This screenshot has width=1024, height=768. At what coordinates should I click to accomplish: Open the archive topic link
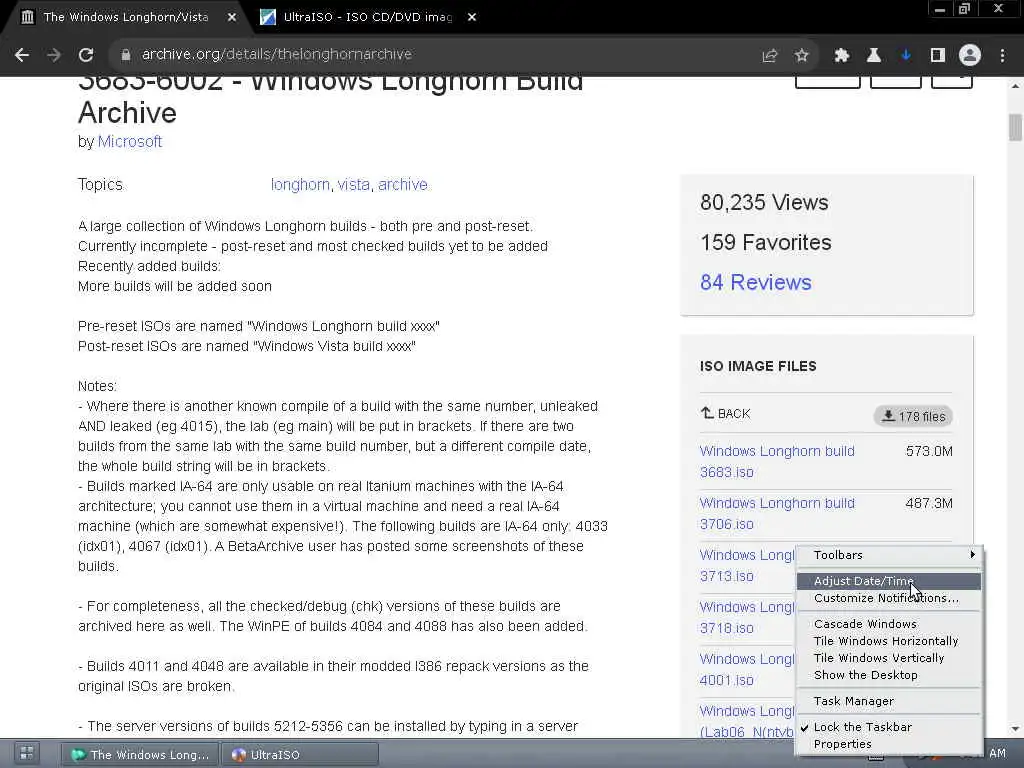pos(402,185)
